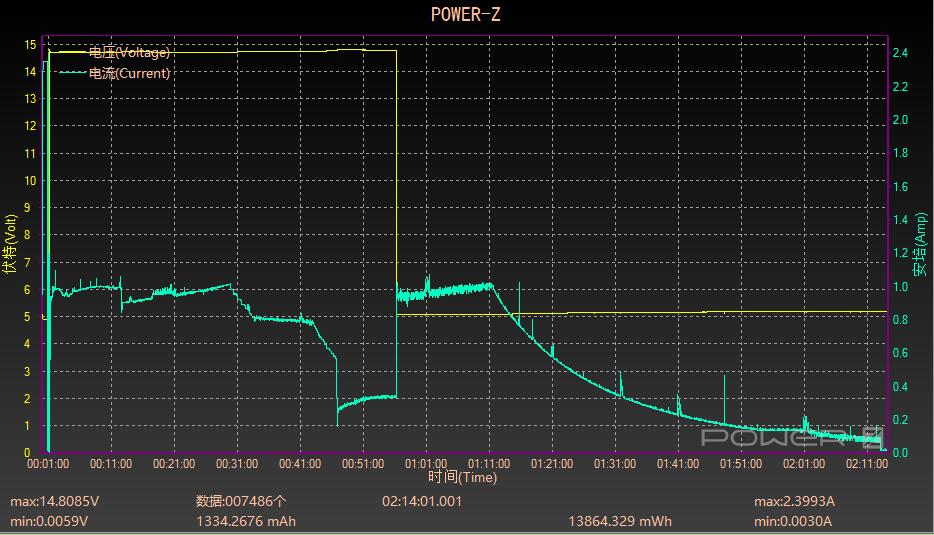Click the 数据:007486个 data count
The height and width of the screenshot is (535, 934).
(x=241, y=501)
